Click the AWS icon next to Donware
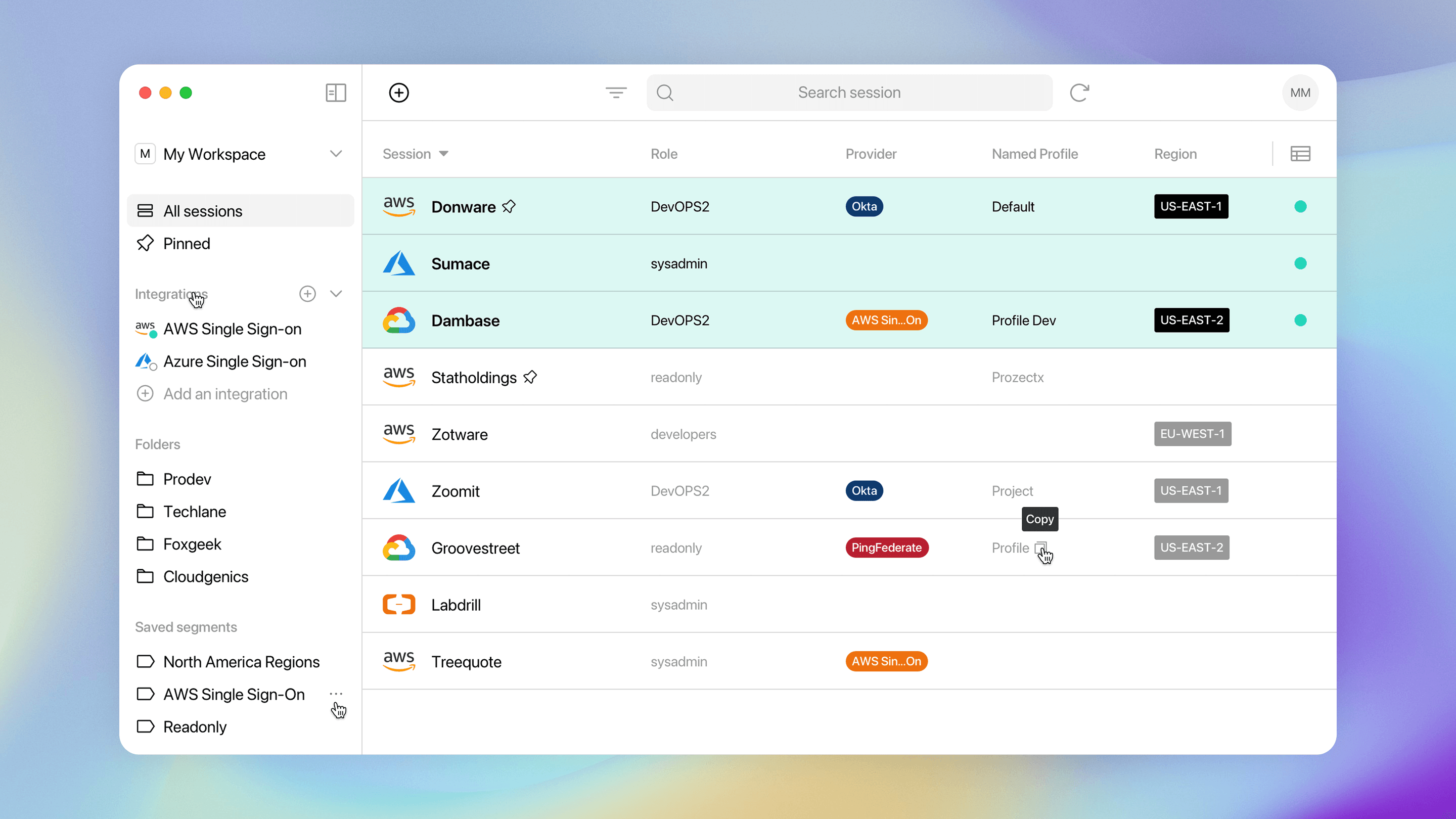Viewport: 1456px width, 819px height. 398,206
